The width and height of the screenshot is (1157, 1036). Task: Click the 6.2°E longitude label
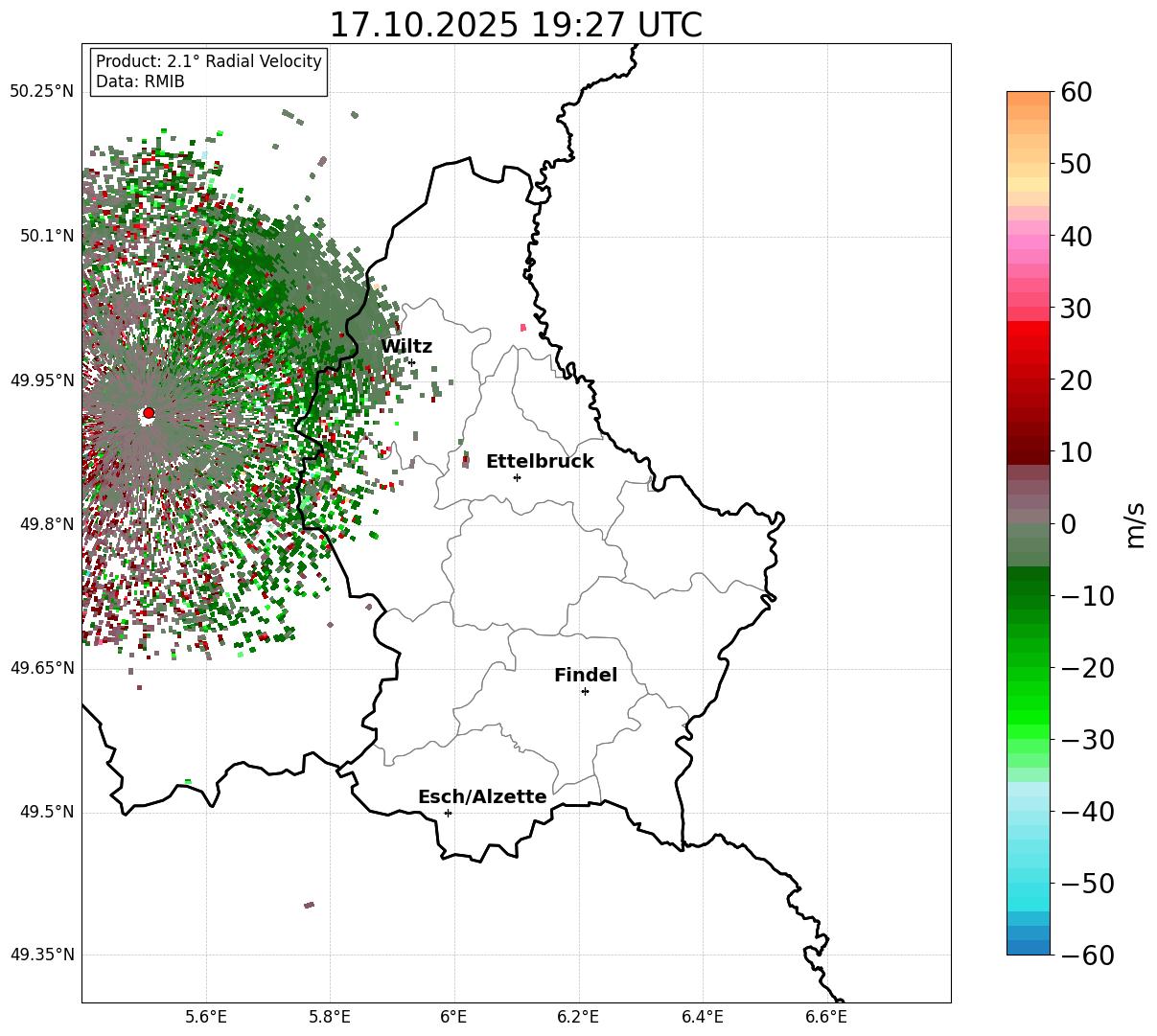(x=579, y=1017)
